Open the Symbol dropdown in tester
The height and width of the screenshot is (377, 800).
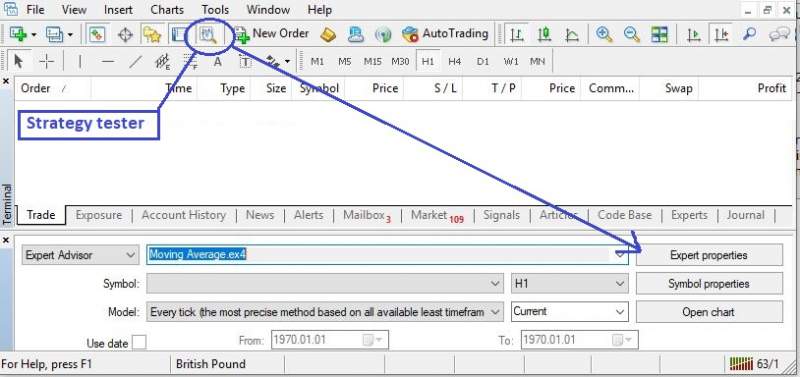(x=325, y=284)
